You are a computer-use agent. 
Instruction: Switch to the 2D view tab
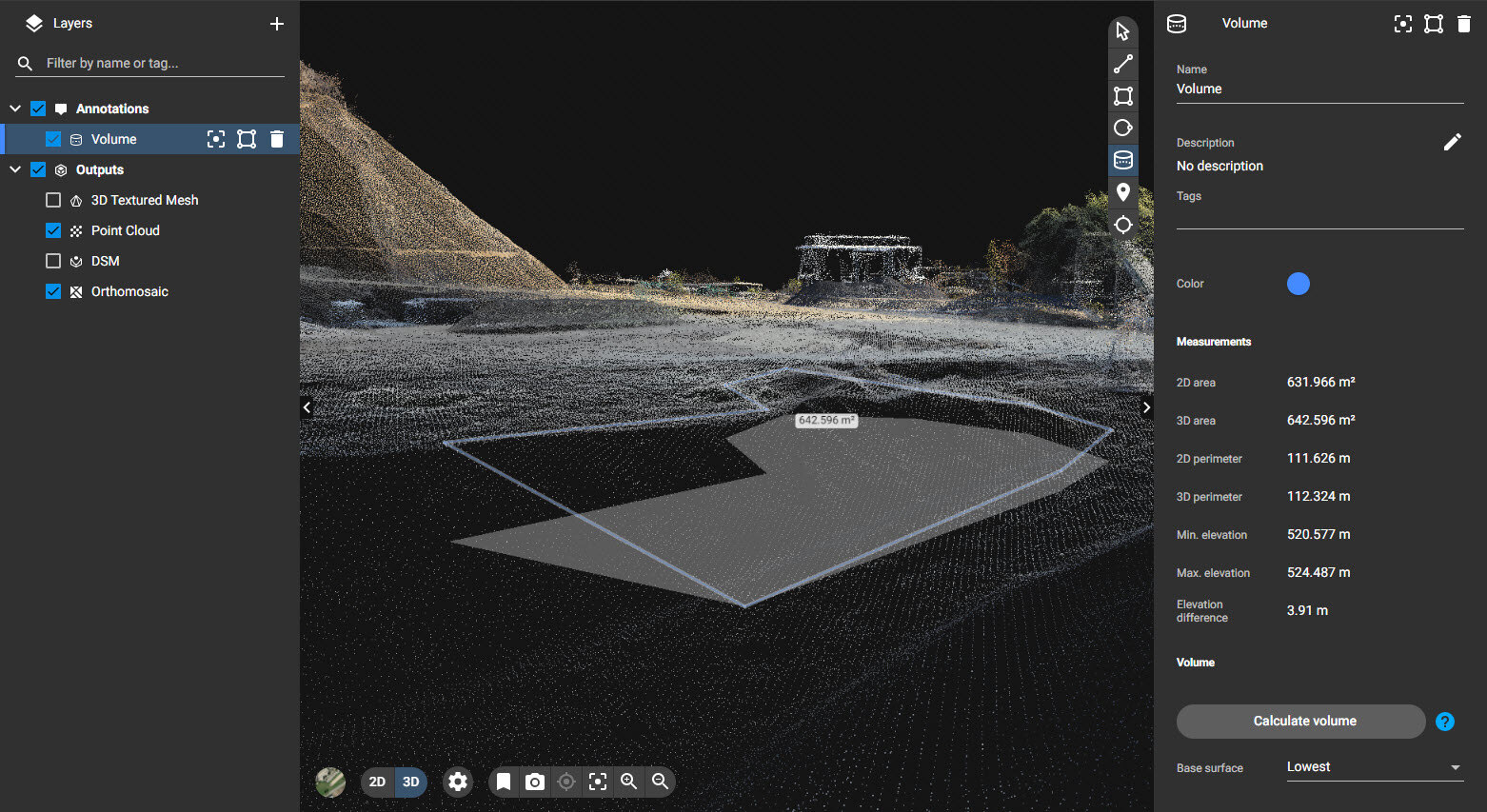(377, 782)
